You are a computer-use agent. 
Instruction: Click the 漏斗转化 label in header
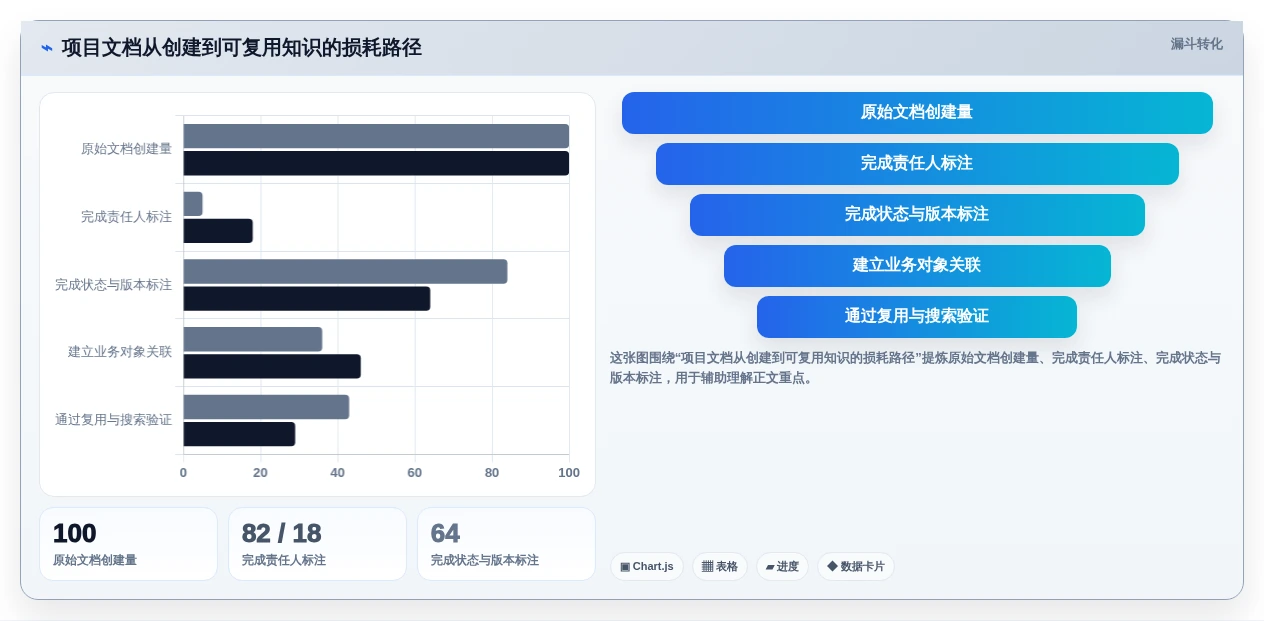tap(1196, 44)
